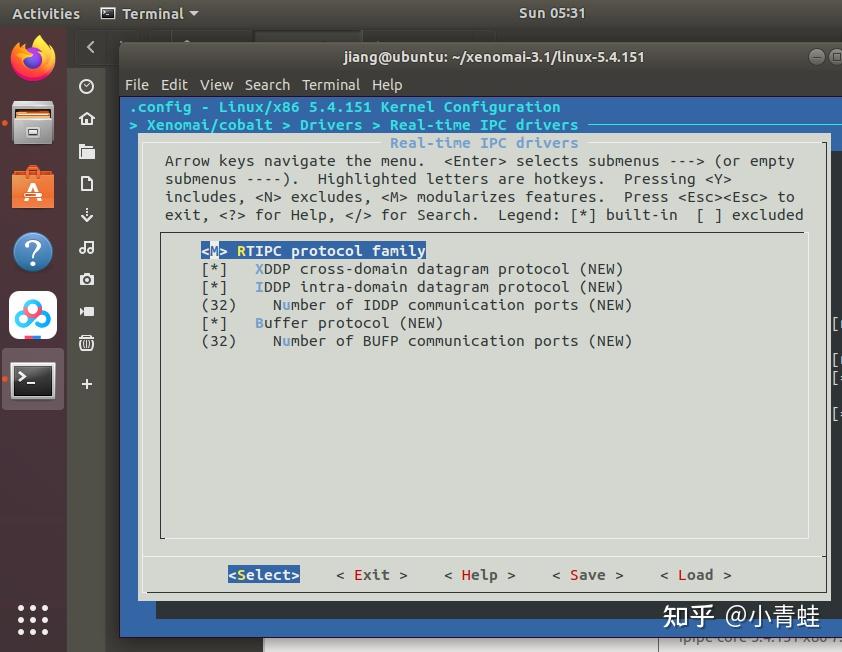The height and width of the screenshot is (652, 842).
Task: Open the View menu
Action: point(216,85)
